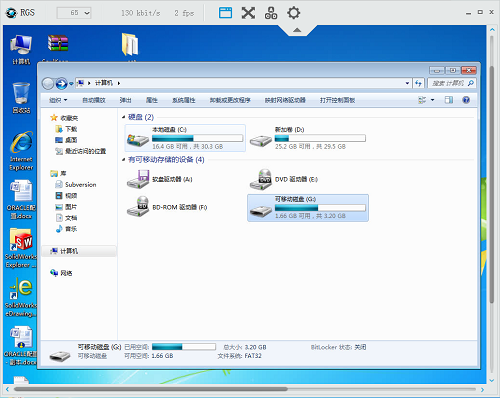Select ORACLE配置 - 副本.docx desktop file
The width and height of the screenshot is (500, 398).
click(x=21, y=346)
